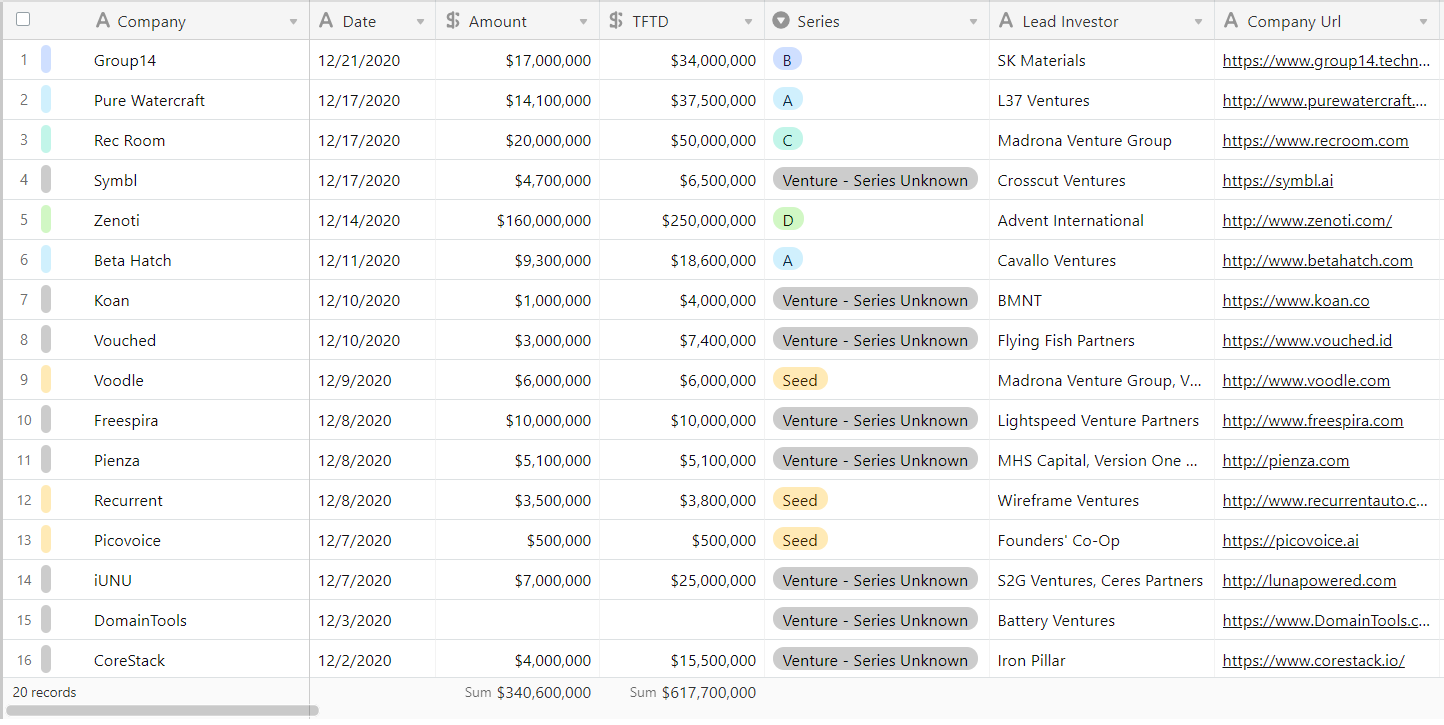
Task: Click the Series A tag for Beta Hatch
Action: point(788,260)
